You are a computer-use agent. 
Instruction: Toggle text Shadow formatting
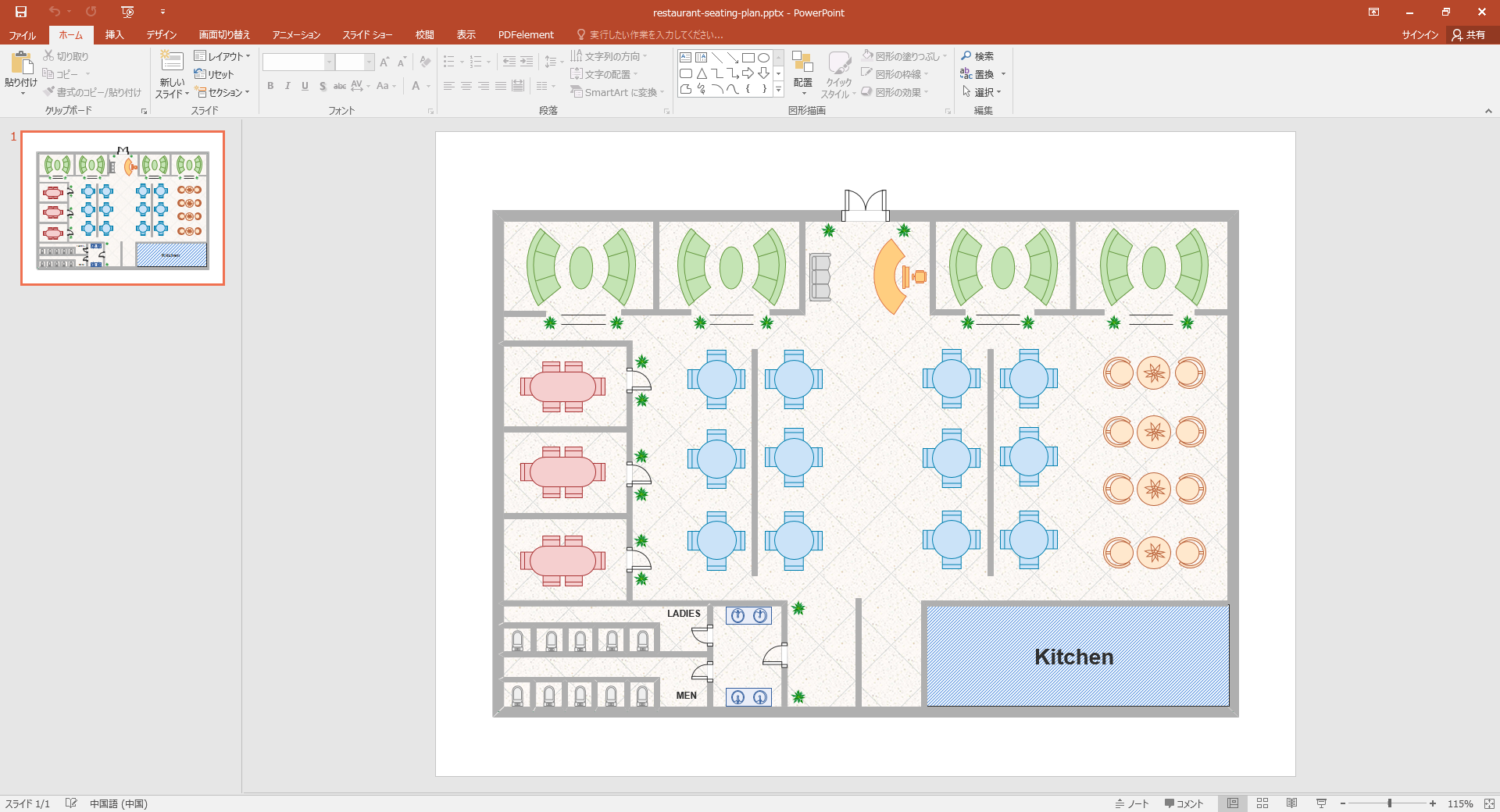322,86
